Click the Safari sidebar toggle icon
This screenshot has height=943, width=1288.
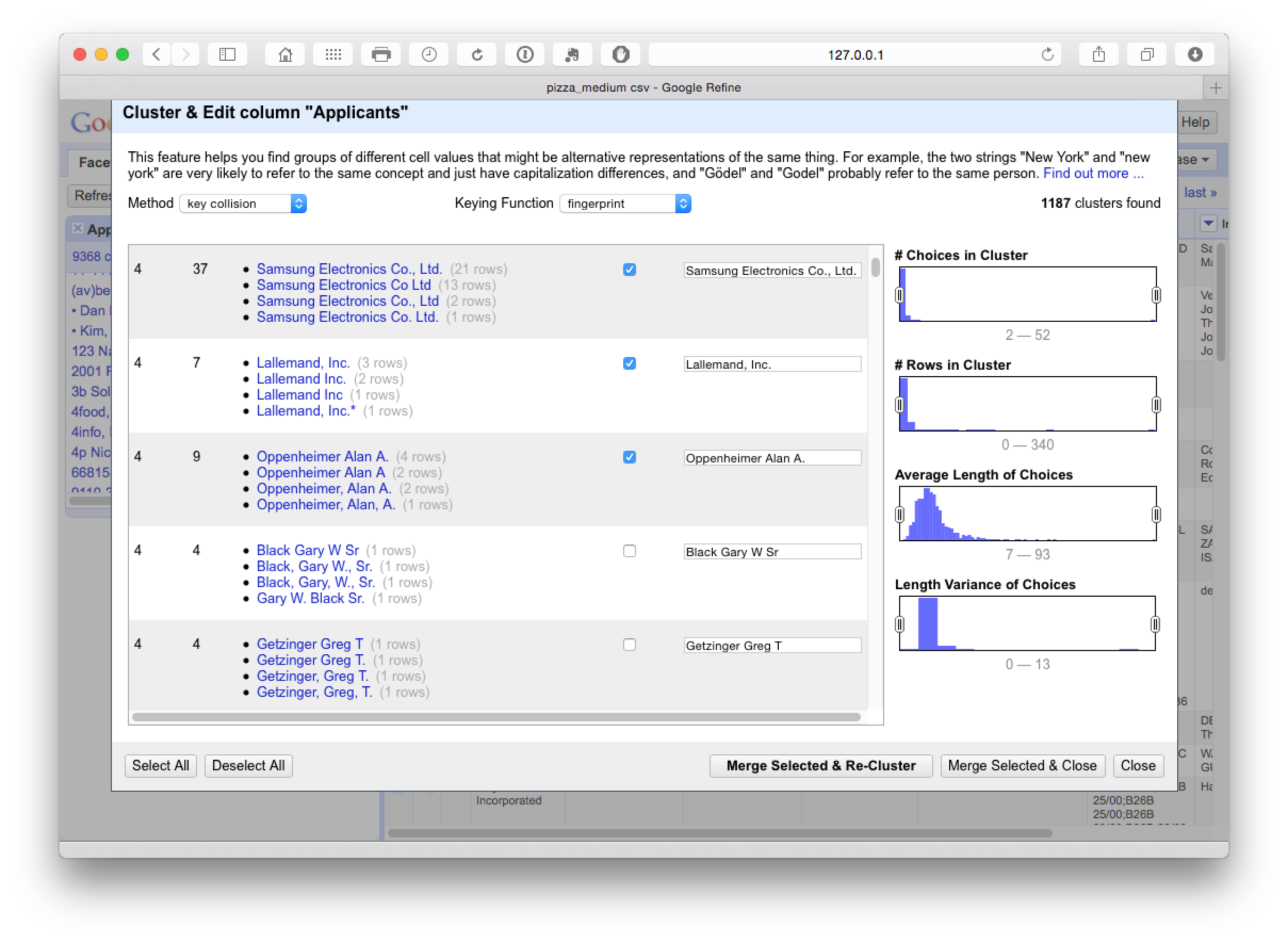tap(227, 55)
